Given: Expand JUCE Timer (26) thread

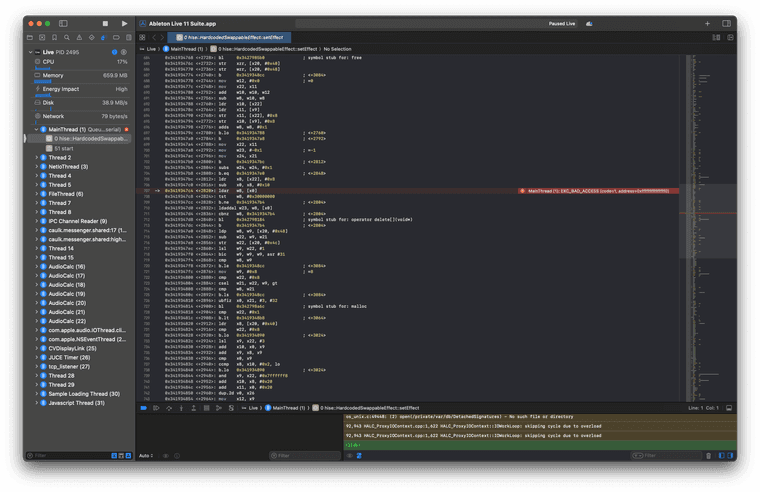Looking at the screenshot, I should [36, 357].
